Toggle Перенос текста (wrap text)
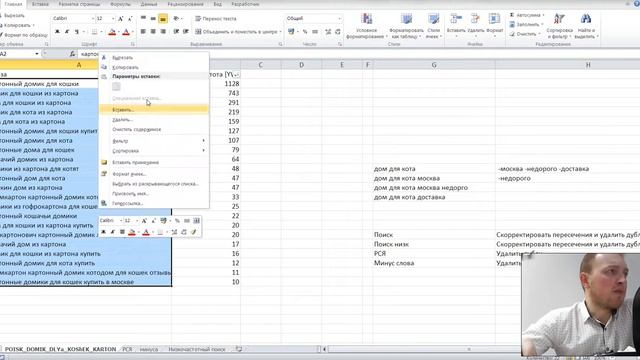 click(x=216, y=19)
